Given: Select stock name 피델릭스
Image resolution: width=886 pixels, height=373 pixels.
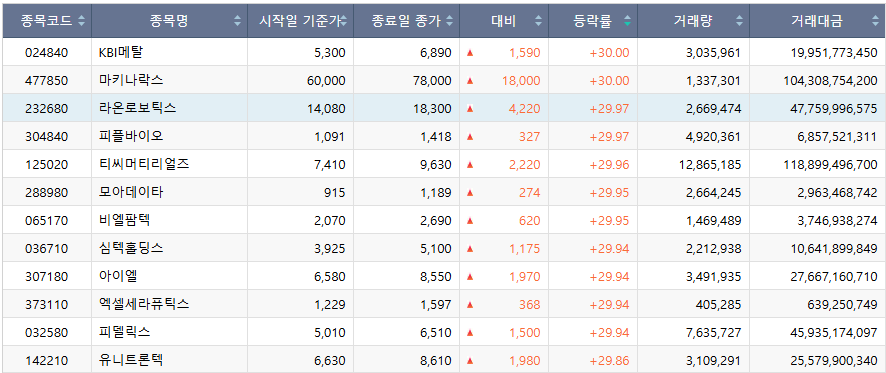Looking at the screenshot, I should click(x=124, y=332).
